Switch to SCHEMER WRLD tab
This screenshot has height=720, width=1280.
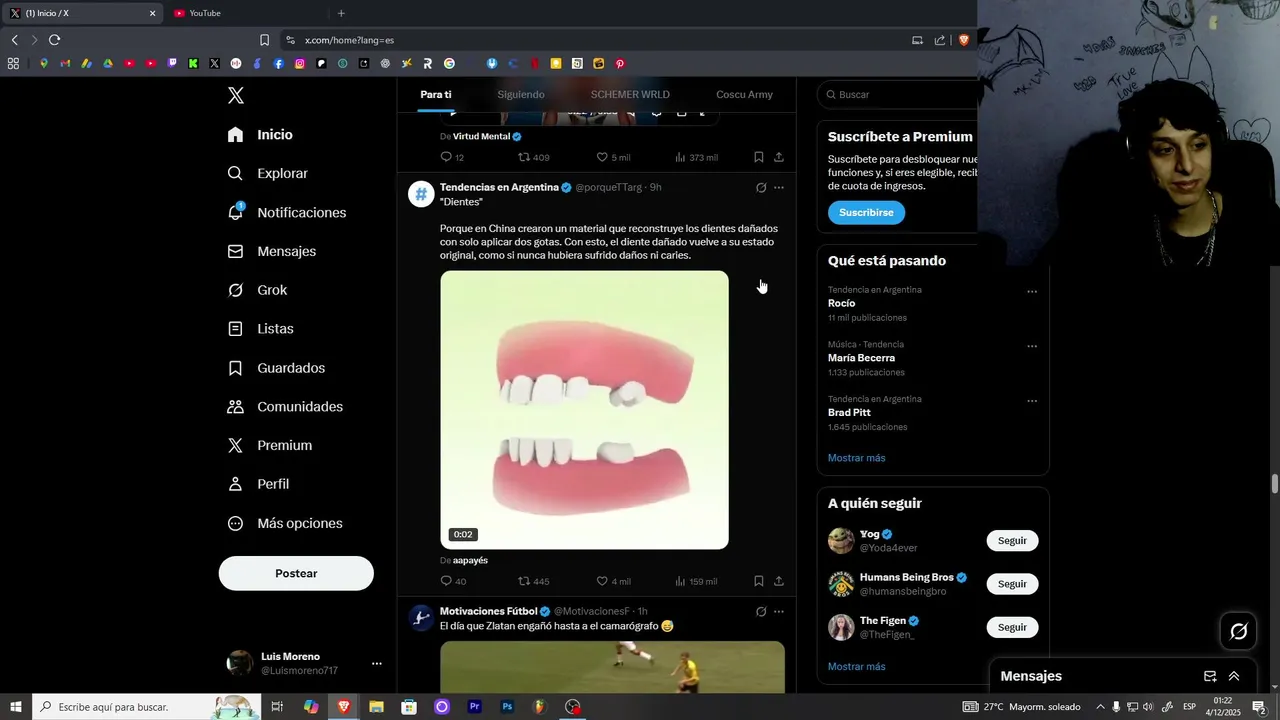pos(630,95)
